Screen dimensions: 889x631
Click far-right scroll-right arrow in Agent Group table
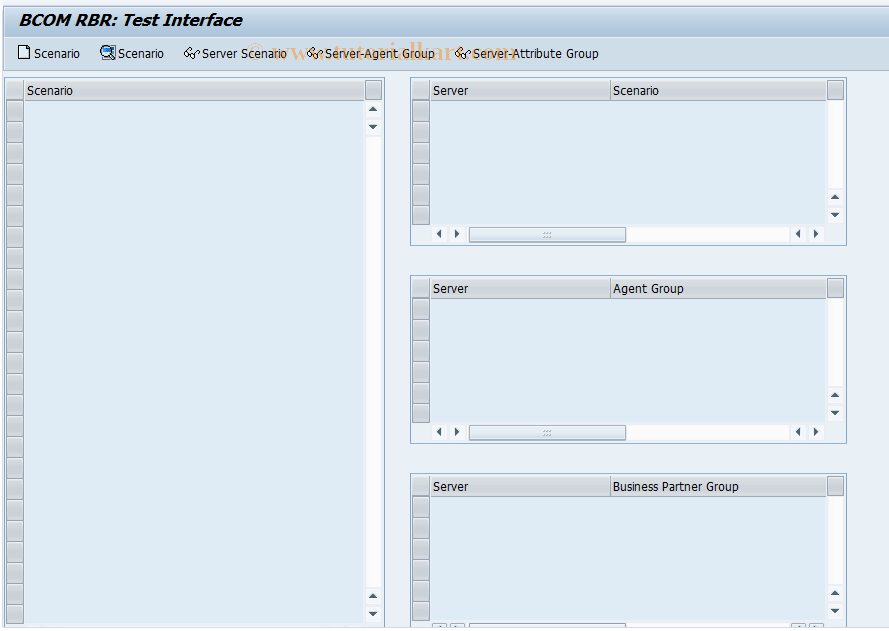[x=816, y=431]
